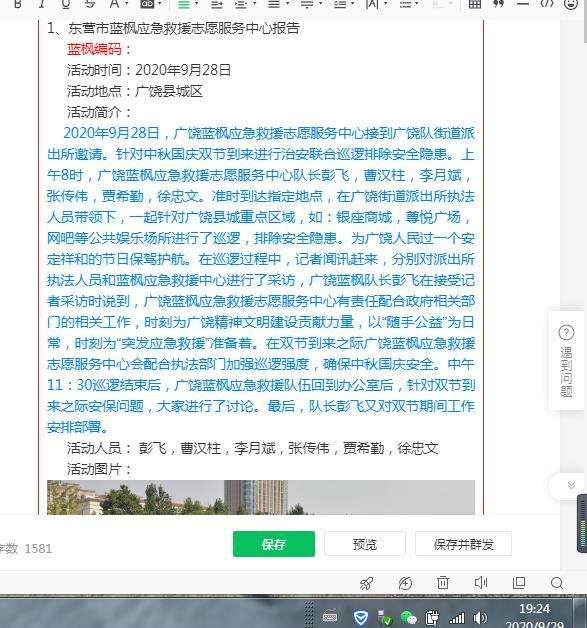The image size is (587, 628).
Task: Click the browser bar speaker mute icon
Action: pyautogui.click(x=481, y=583)
